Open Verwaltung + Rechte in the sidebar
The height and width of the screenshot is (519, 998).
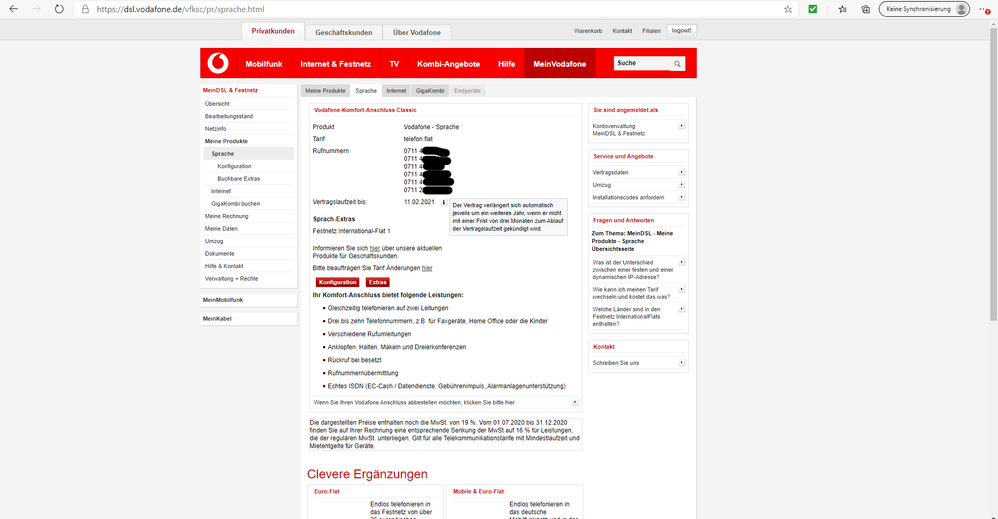tap(231, 279)
